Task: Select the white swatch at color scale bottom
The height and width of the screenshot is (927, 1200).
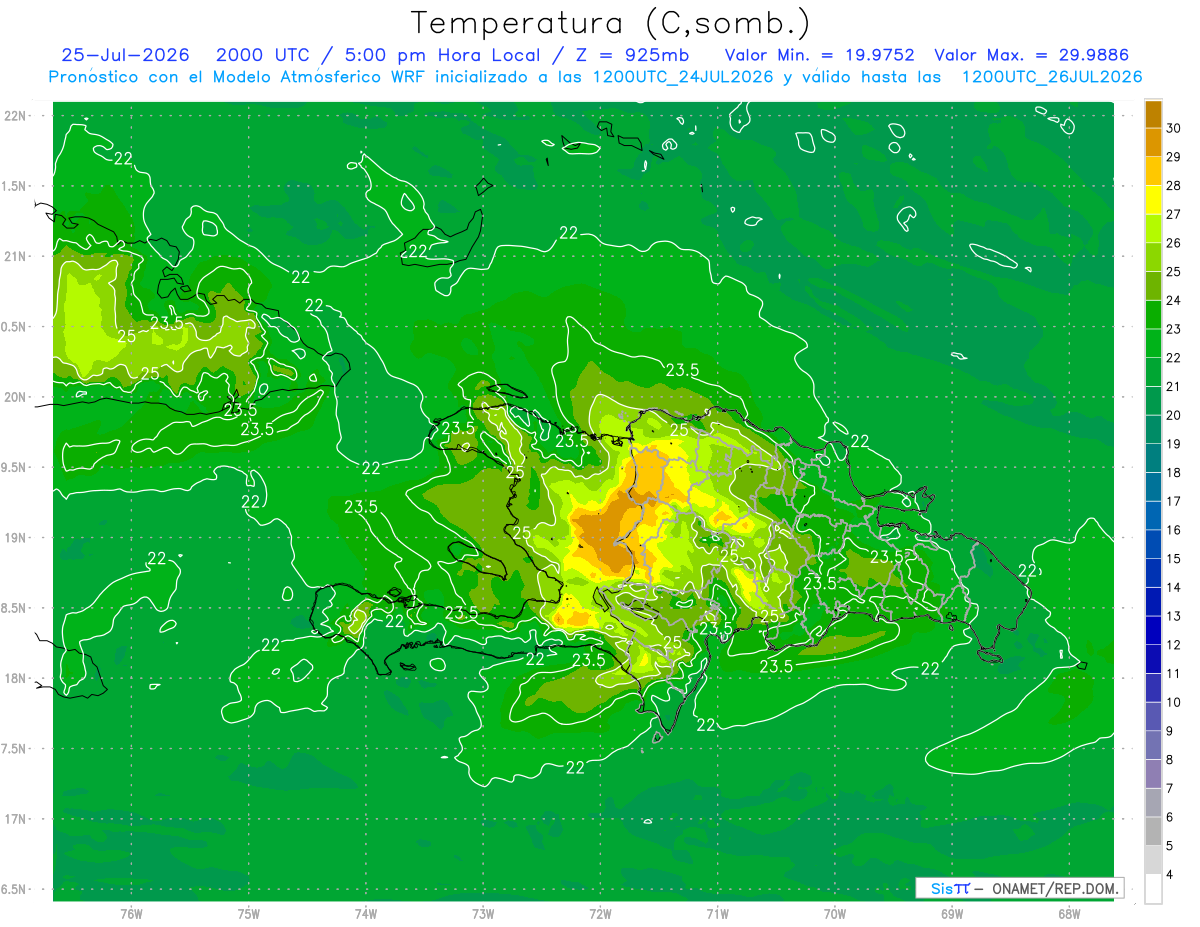Action: pyautogui.click(x=1153, y=889)
